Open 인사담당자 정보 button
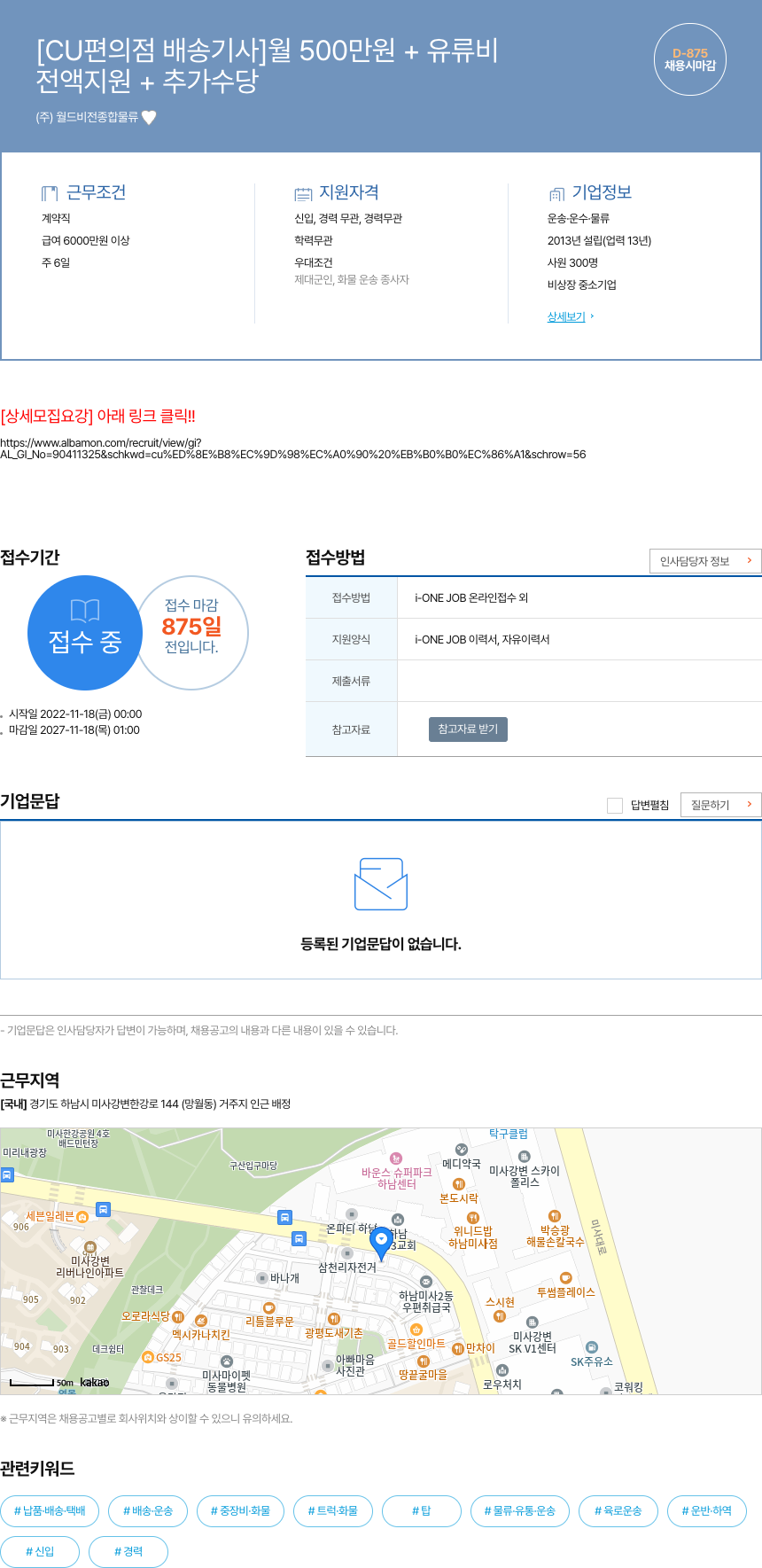 (705, 561)
